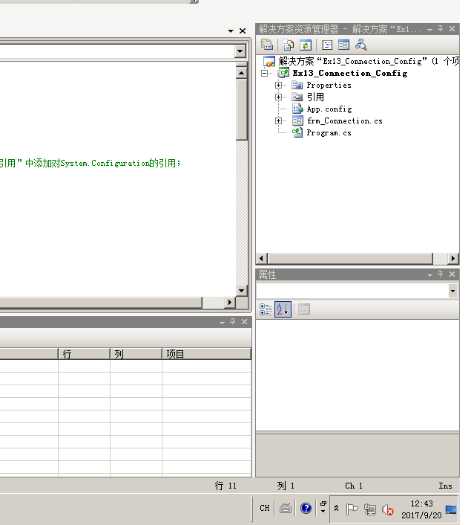Select frm_Connection.cs in Solution Explorer

point(345,121)
